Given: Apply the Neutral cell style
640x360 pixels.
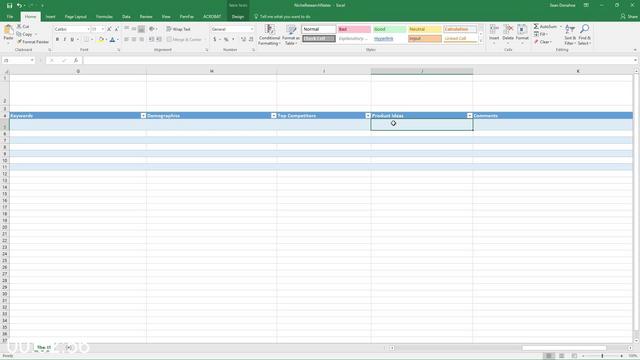Looking at the screenshot, I should [x=425, y=29].
